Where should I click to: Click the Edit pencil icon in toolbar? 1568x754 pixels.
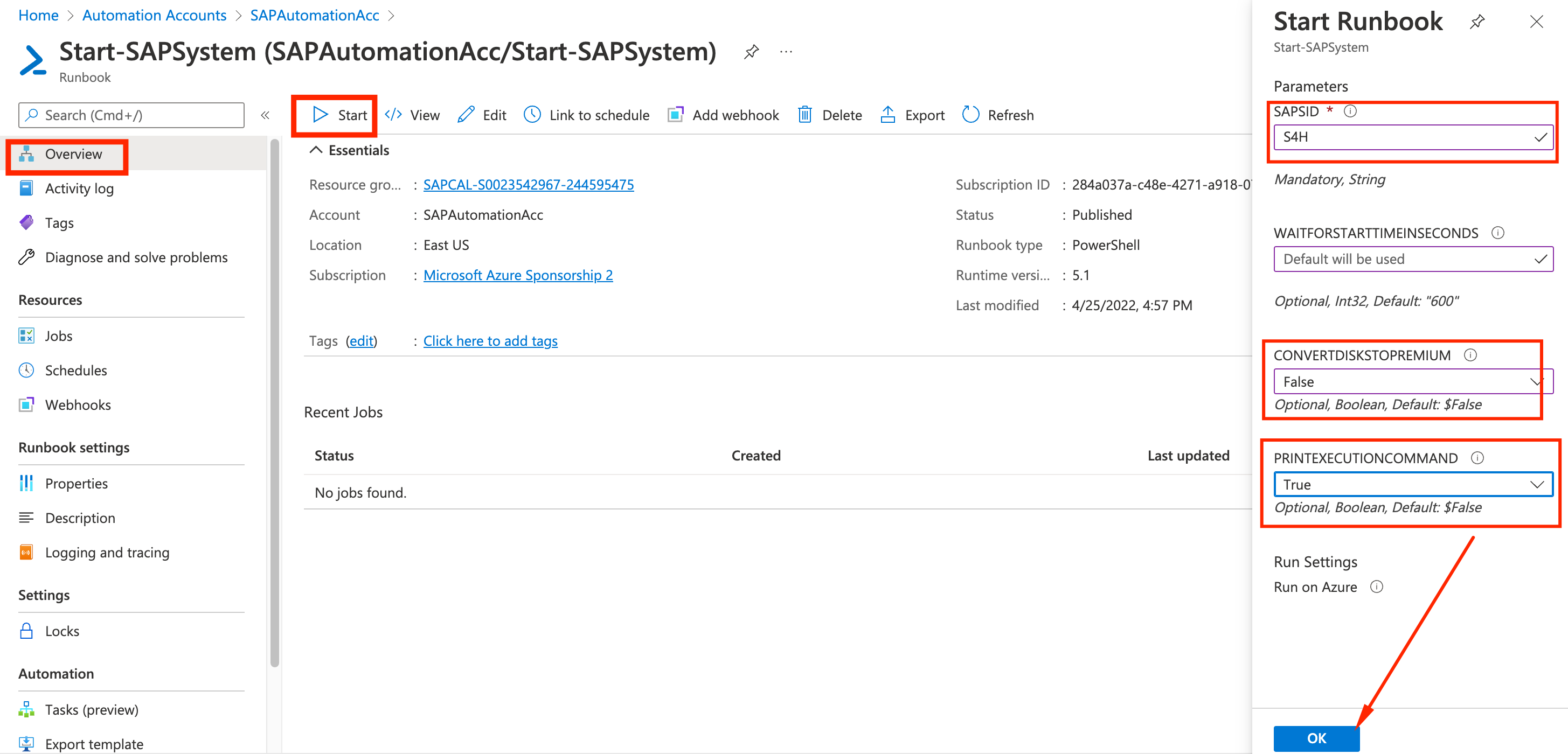[x=466, y=114]
